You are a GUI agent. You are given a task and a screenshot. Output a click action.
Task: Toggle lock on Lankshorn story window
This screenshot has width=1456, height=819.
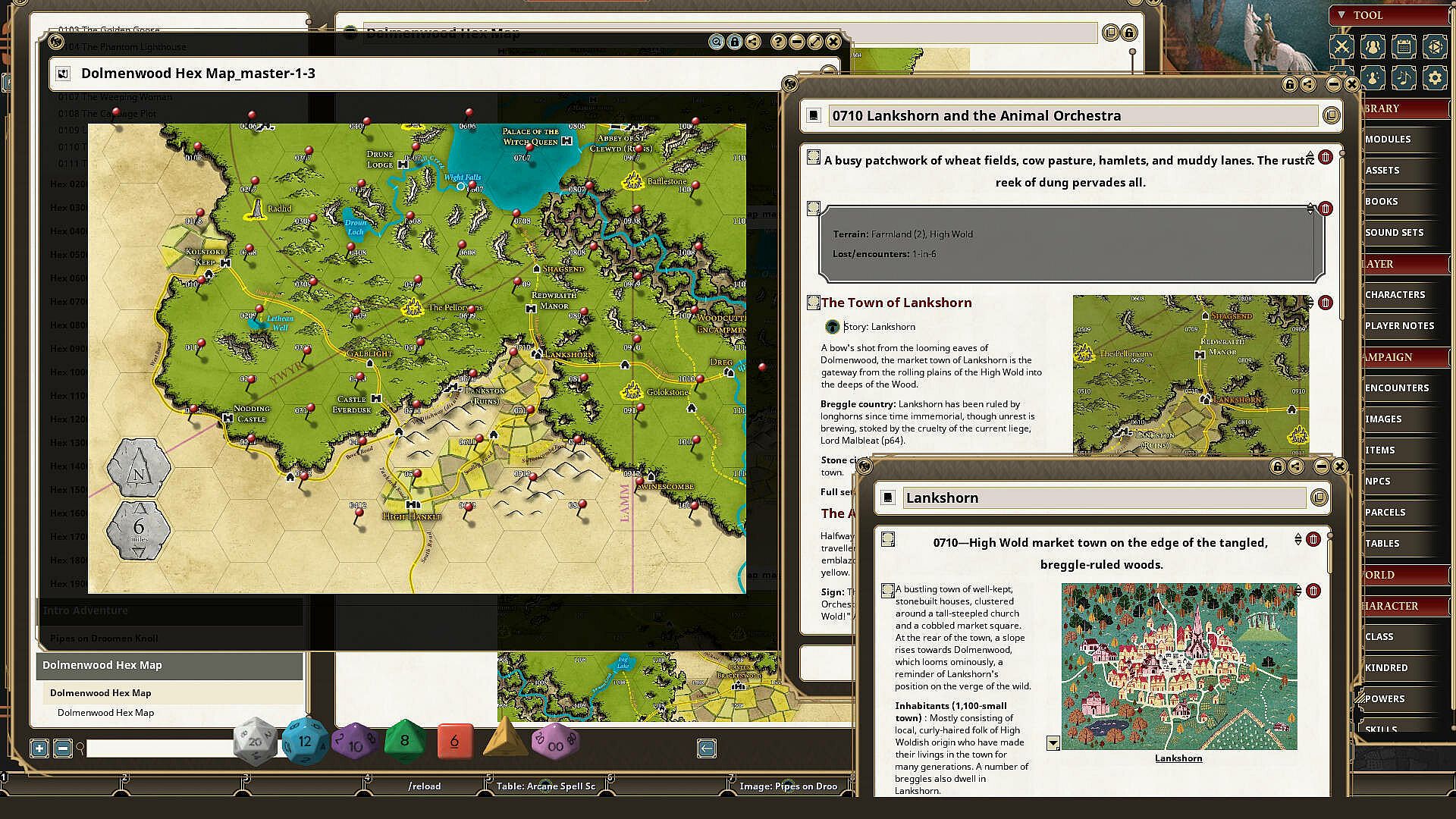[x=1278, y=466]
